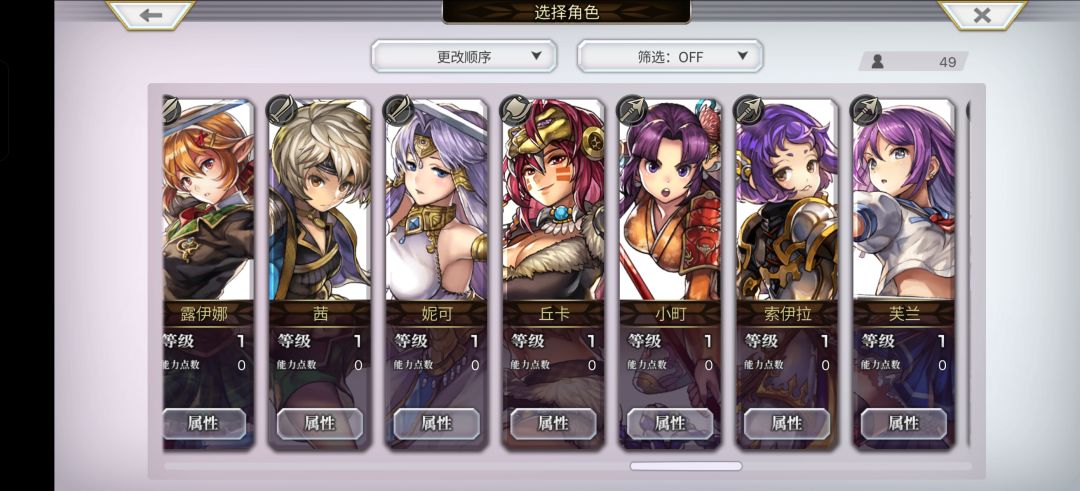
Task: Close the character selection screen
Action: [x=982, y=14]
